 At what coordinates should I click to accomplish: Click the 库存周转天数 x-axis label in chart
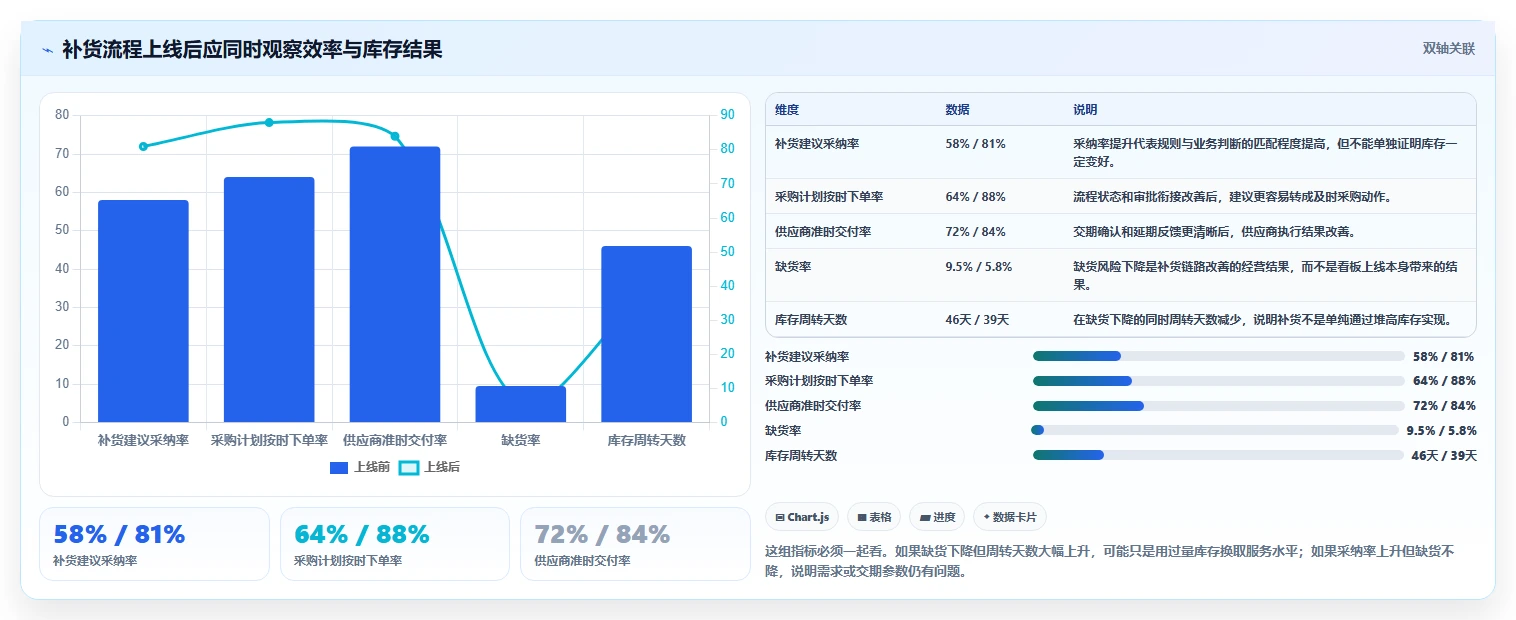click(647, 440)
